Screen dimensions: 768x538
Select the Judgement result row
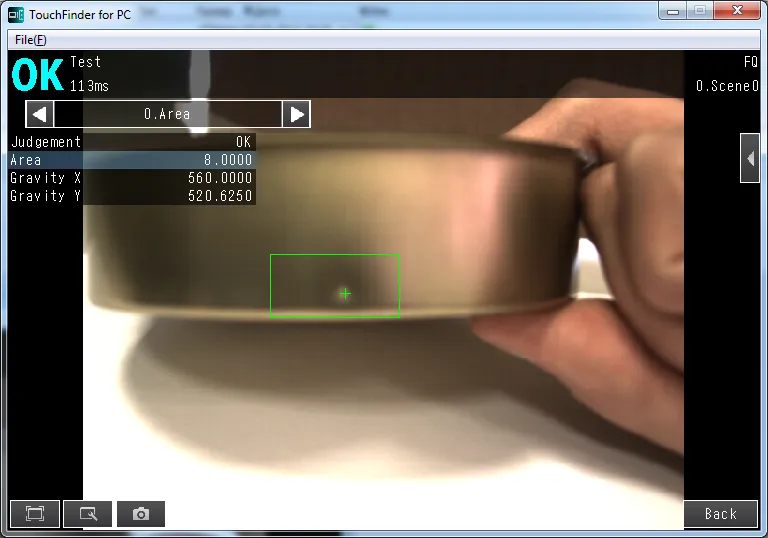[131, 142]
